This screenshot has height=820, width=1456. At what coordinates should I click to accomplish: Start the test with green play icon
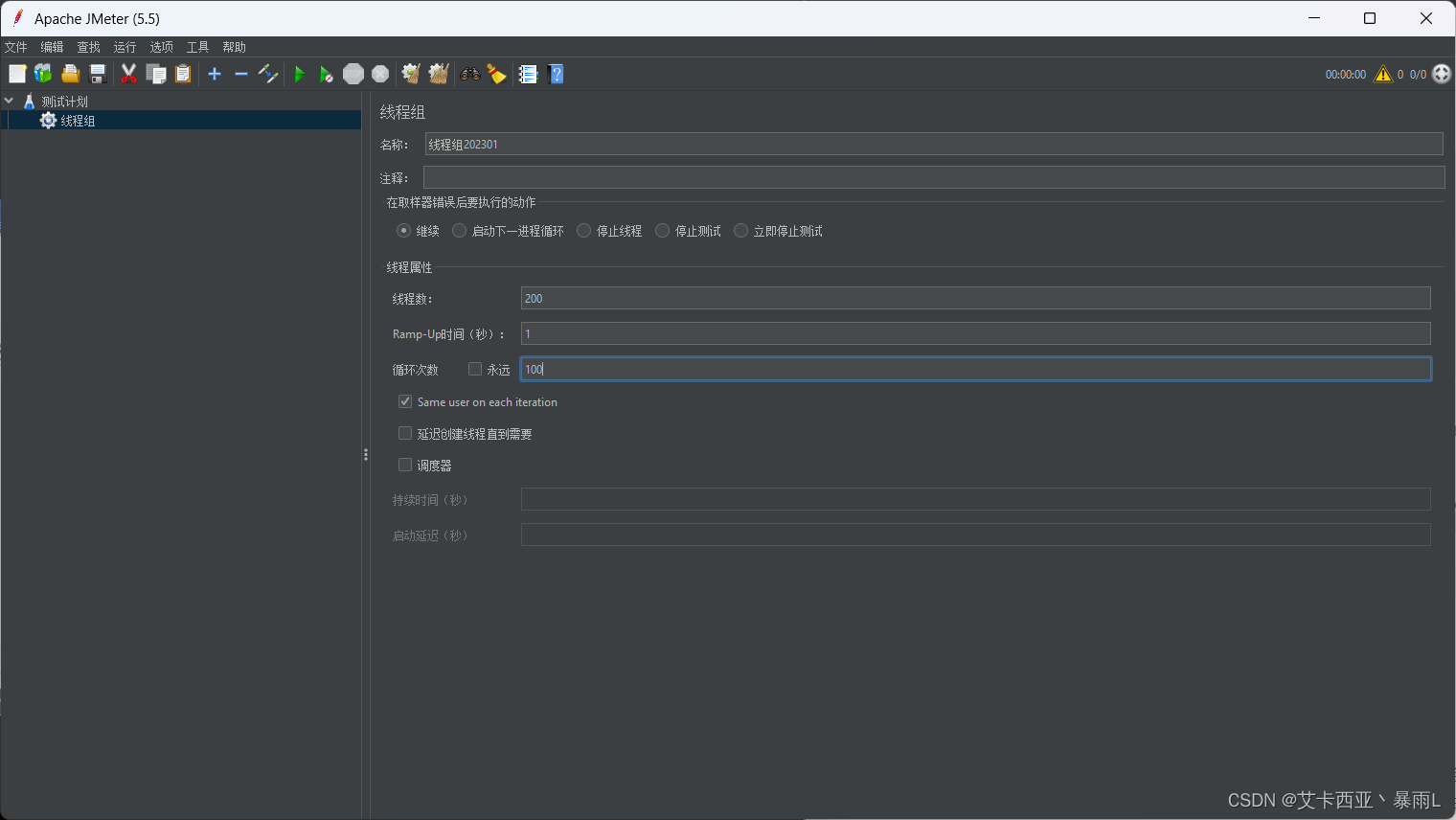coord(300,74)
